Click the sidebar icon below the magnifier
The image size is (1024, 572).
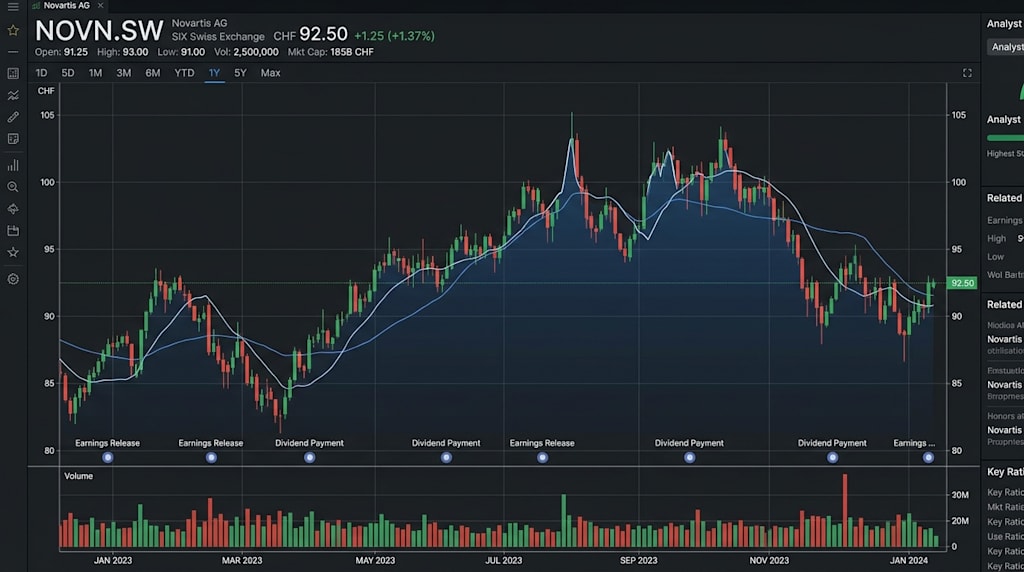tap(13, 209)
